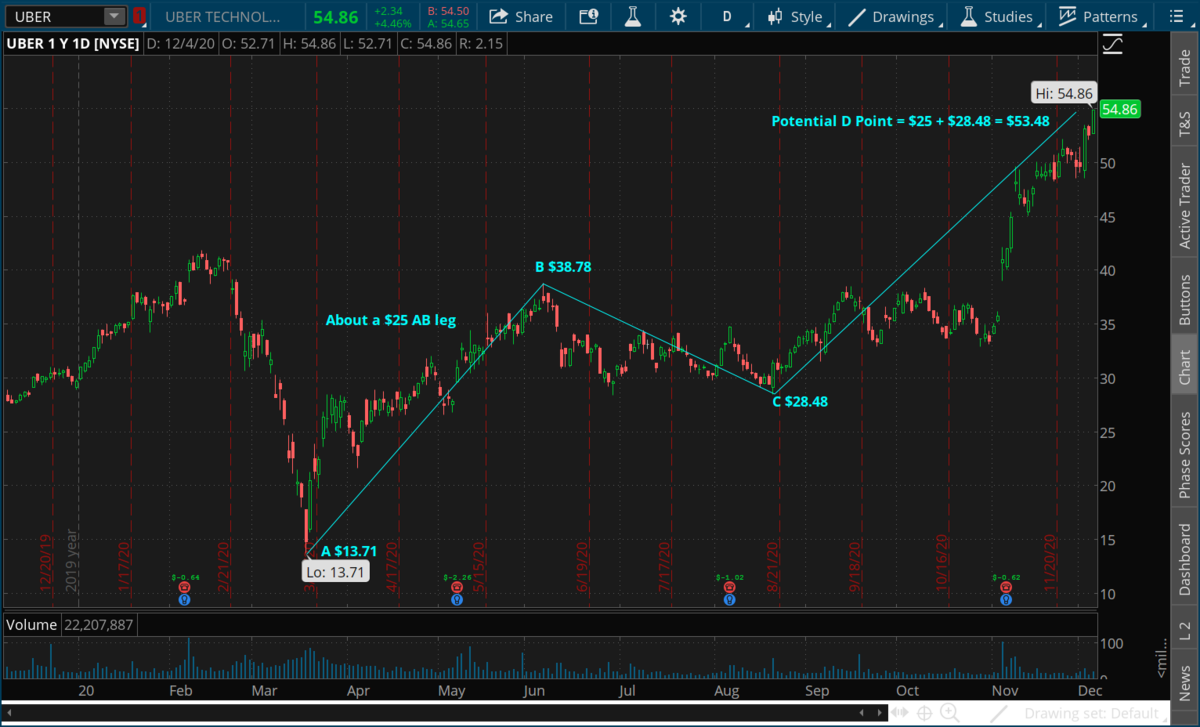
Task: Select the 'A $13.71' annotation label
Action: pyautogui.click(x=351, y=550)
